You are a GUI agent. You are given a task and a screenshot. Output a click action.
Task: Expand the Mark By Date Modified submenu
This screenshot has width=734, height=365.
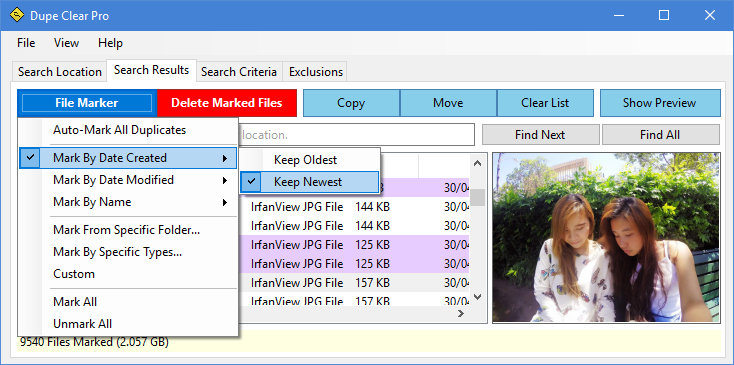click(x=128, y=180)
